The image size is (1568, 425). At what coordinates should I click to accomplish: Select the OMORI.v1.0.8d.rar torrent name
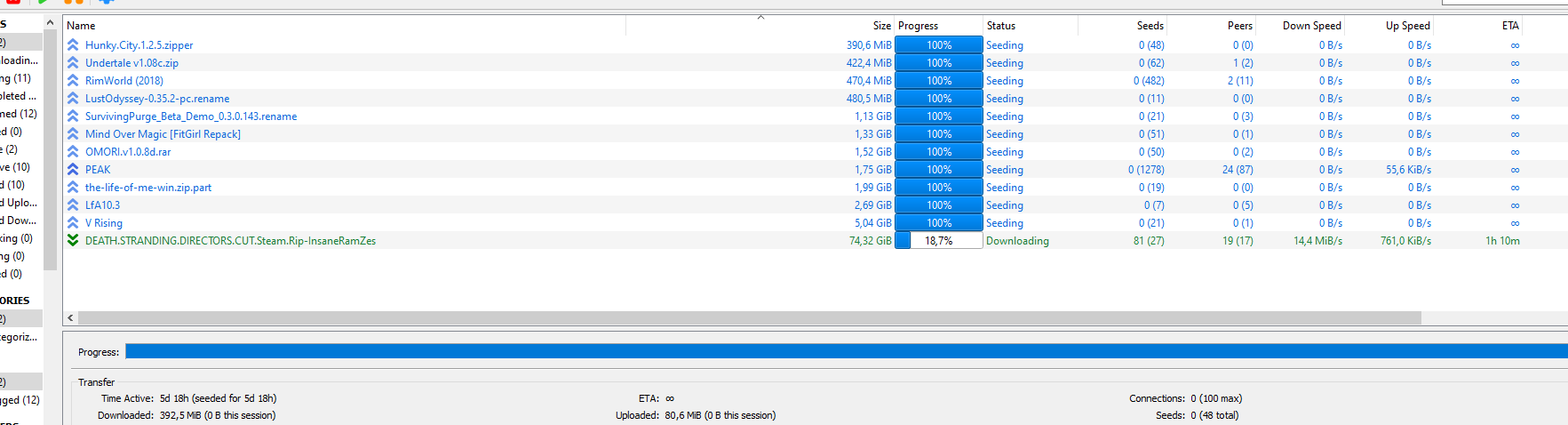(128, 151)
